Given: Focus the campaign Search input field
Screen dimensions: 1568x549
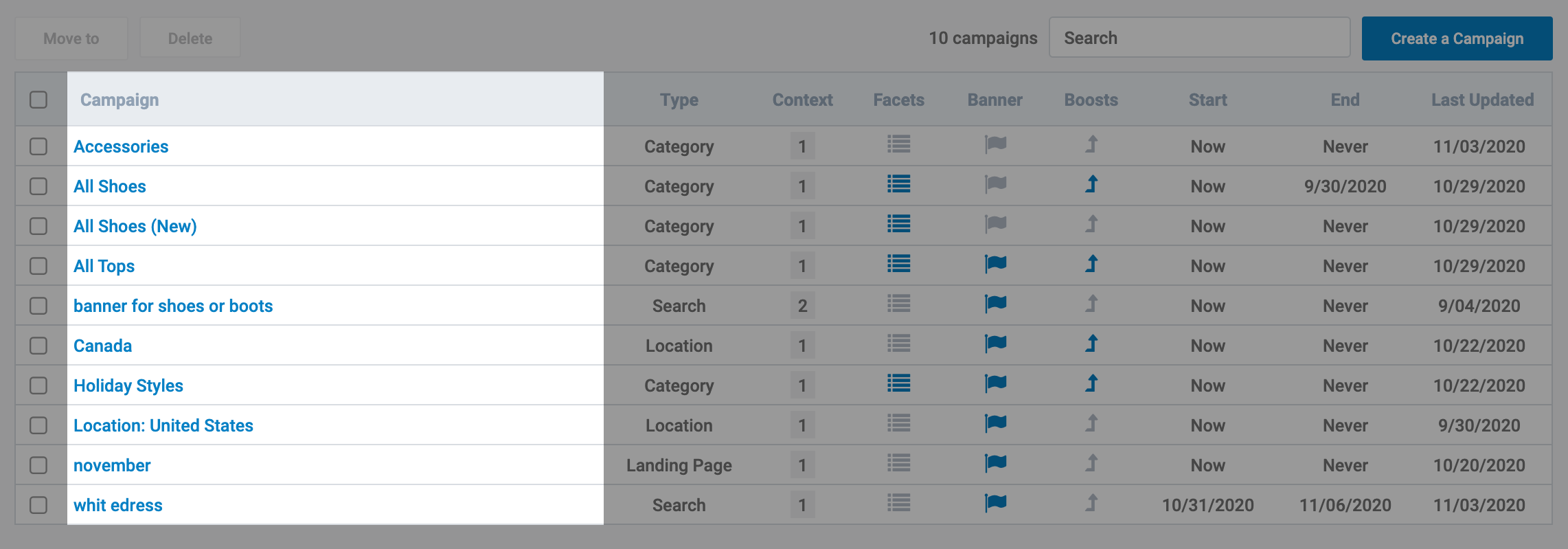Looking at the screenshot, I should [x=1199, y=38].
